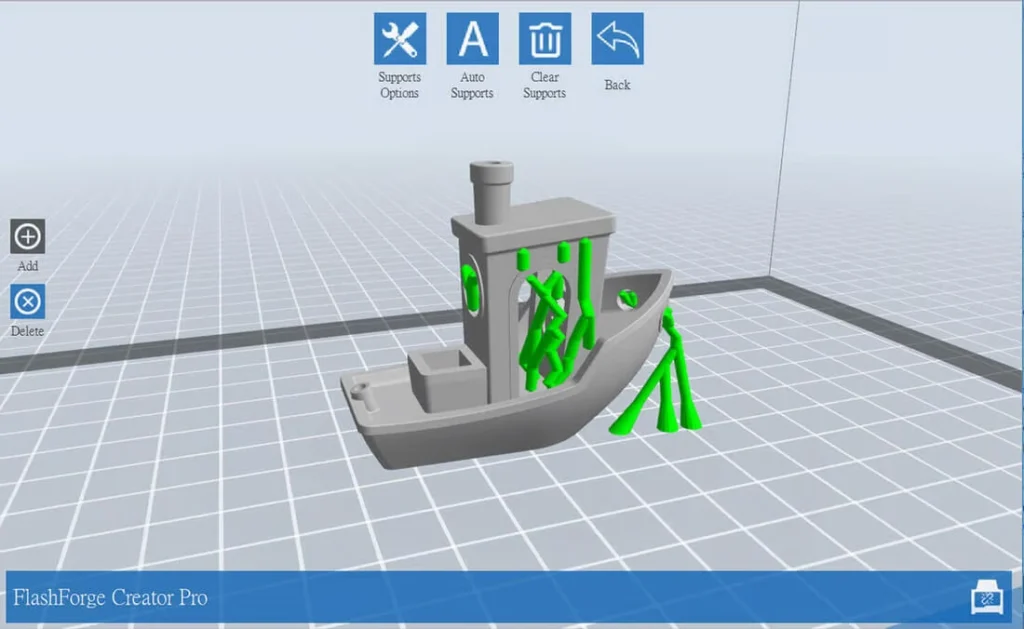
Task: Go back using the Back arrow icon
Action: pyautogui.click(x=617, y=39)
